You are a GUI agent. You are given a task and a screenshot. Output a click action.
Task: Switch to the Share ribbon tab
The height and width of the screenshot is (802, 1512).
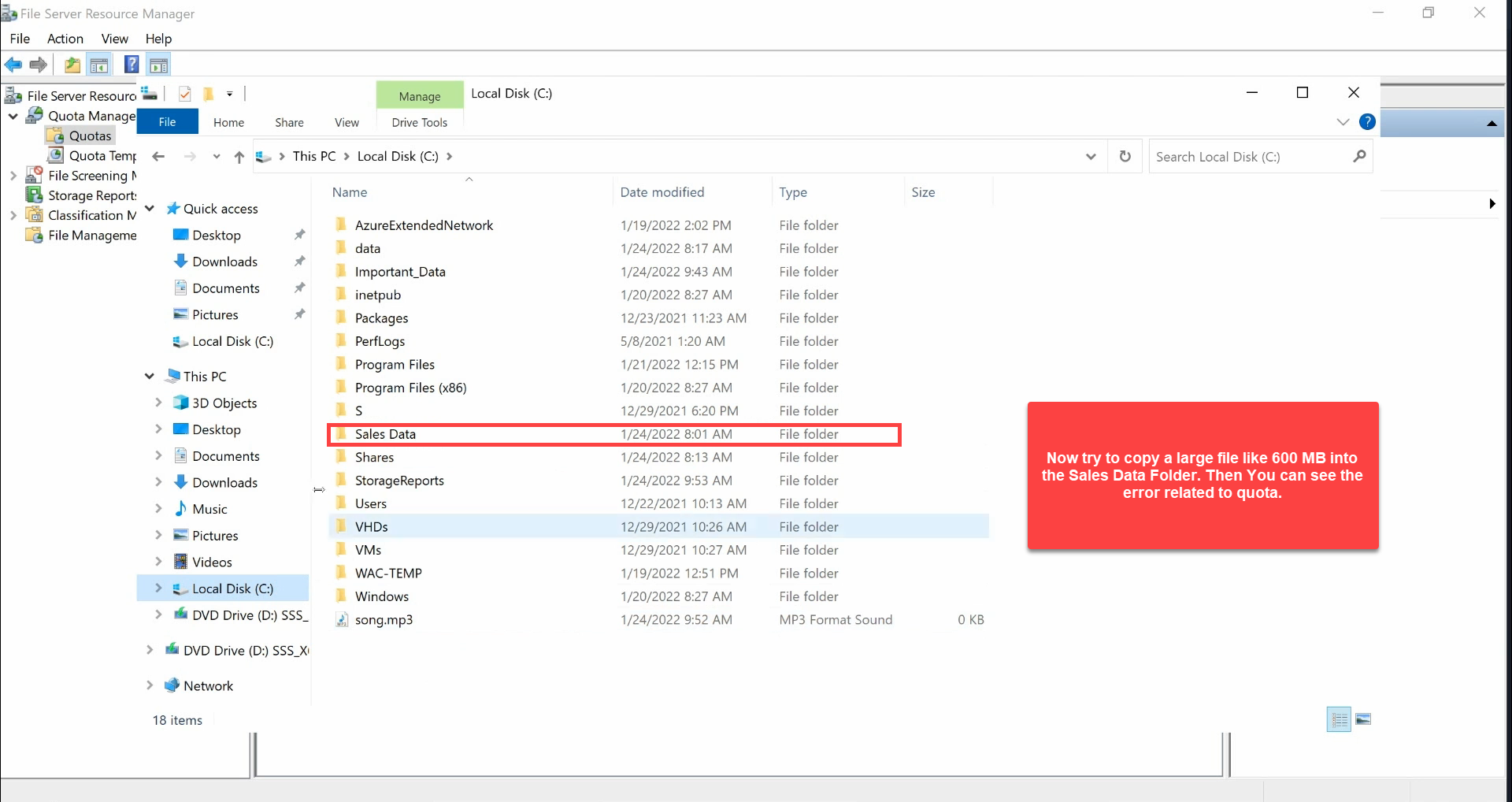289,122
